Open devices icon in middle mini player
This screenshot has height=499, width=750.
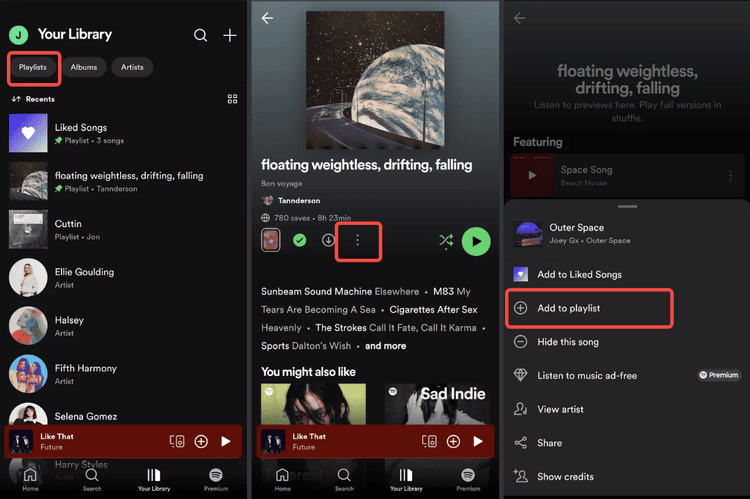pyautogui.click(x=429, y=441)
